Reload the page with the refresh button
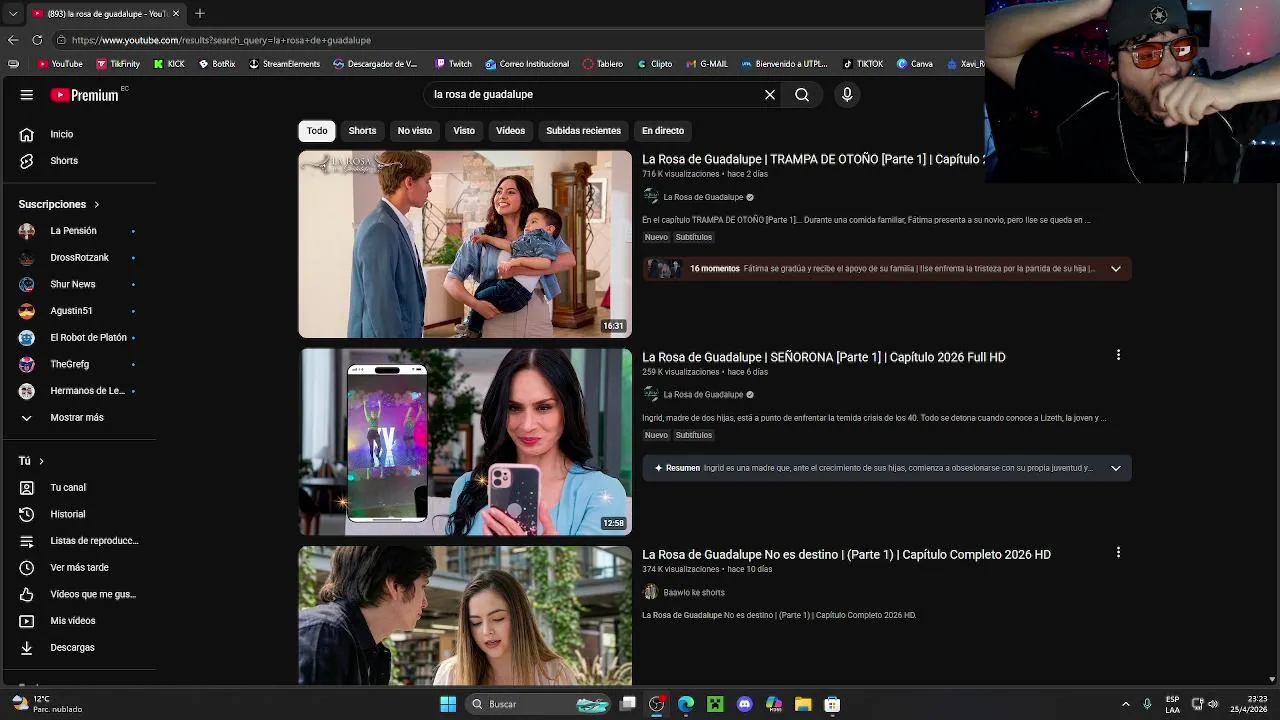 click(x=37, y=40)
